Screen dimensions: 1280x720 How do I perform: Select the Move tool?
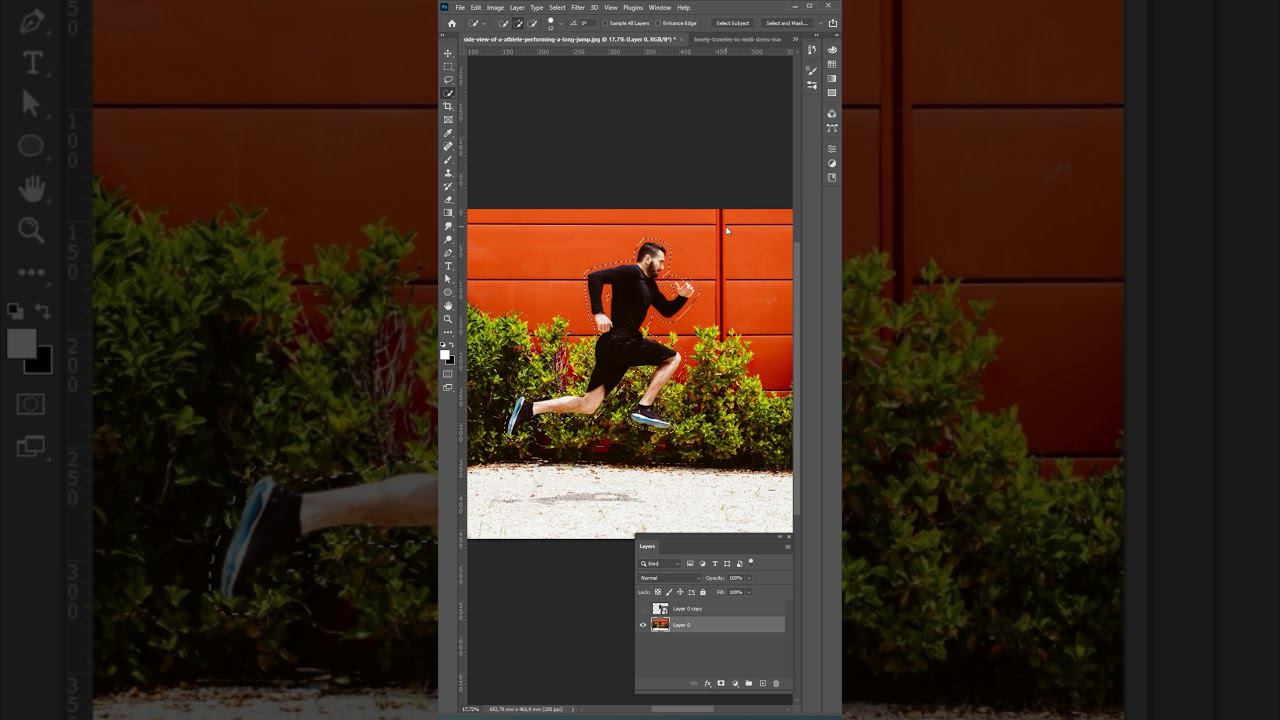tap(448, 53)
